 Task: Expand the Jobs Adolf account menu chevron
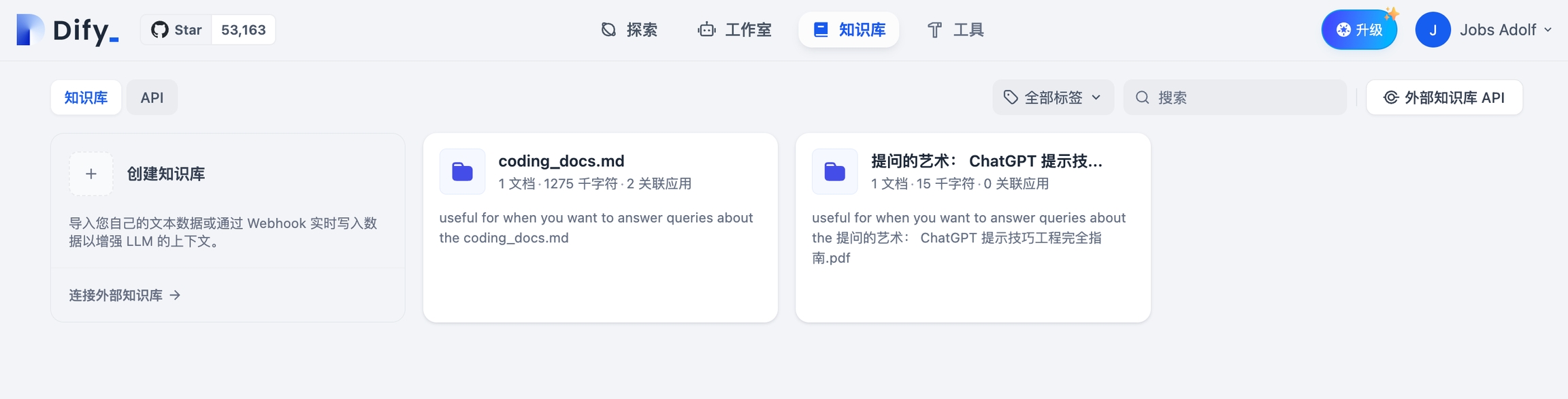pos(1548,30)
